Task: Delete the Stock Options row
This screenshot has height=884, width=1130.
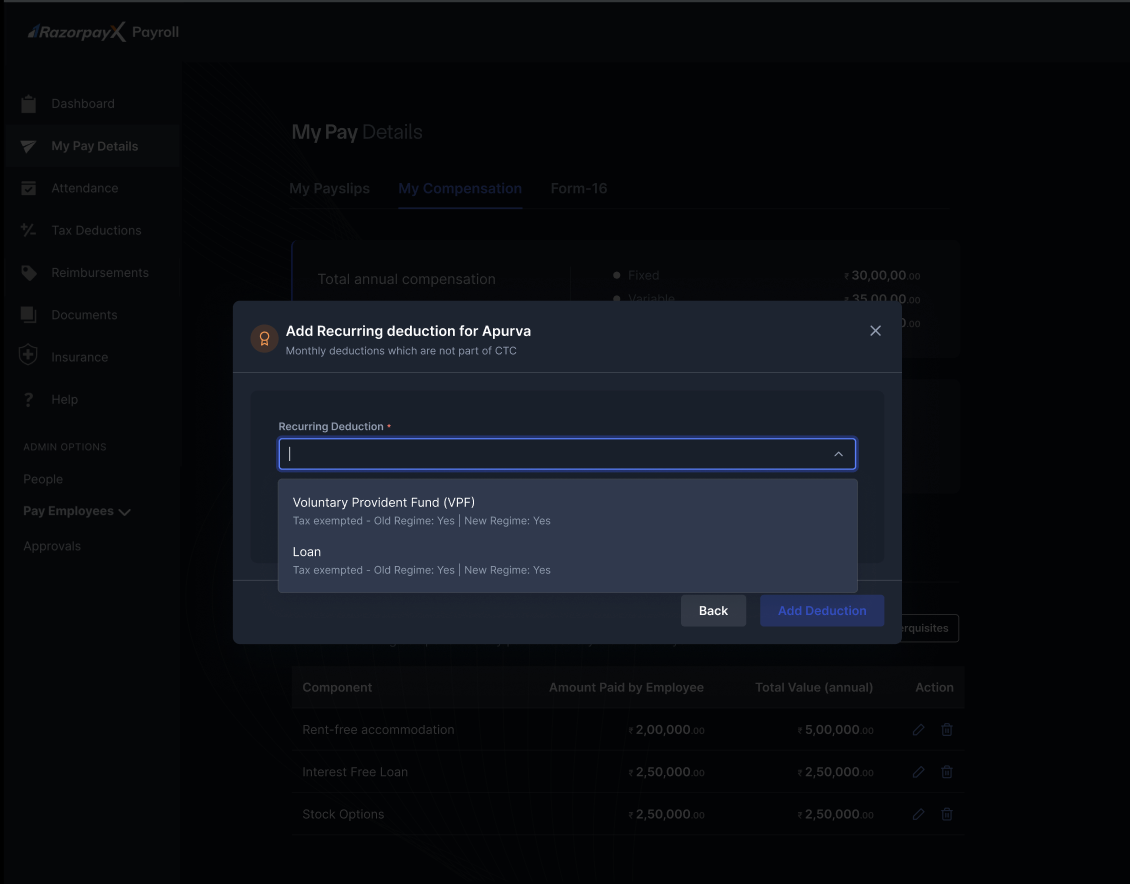Action: pyautogui.click(x=947, y=814)
